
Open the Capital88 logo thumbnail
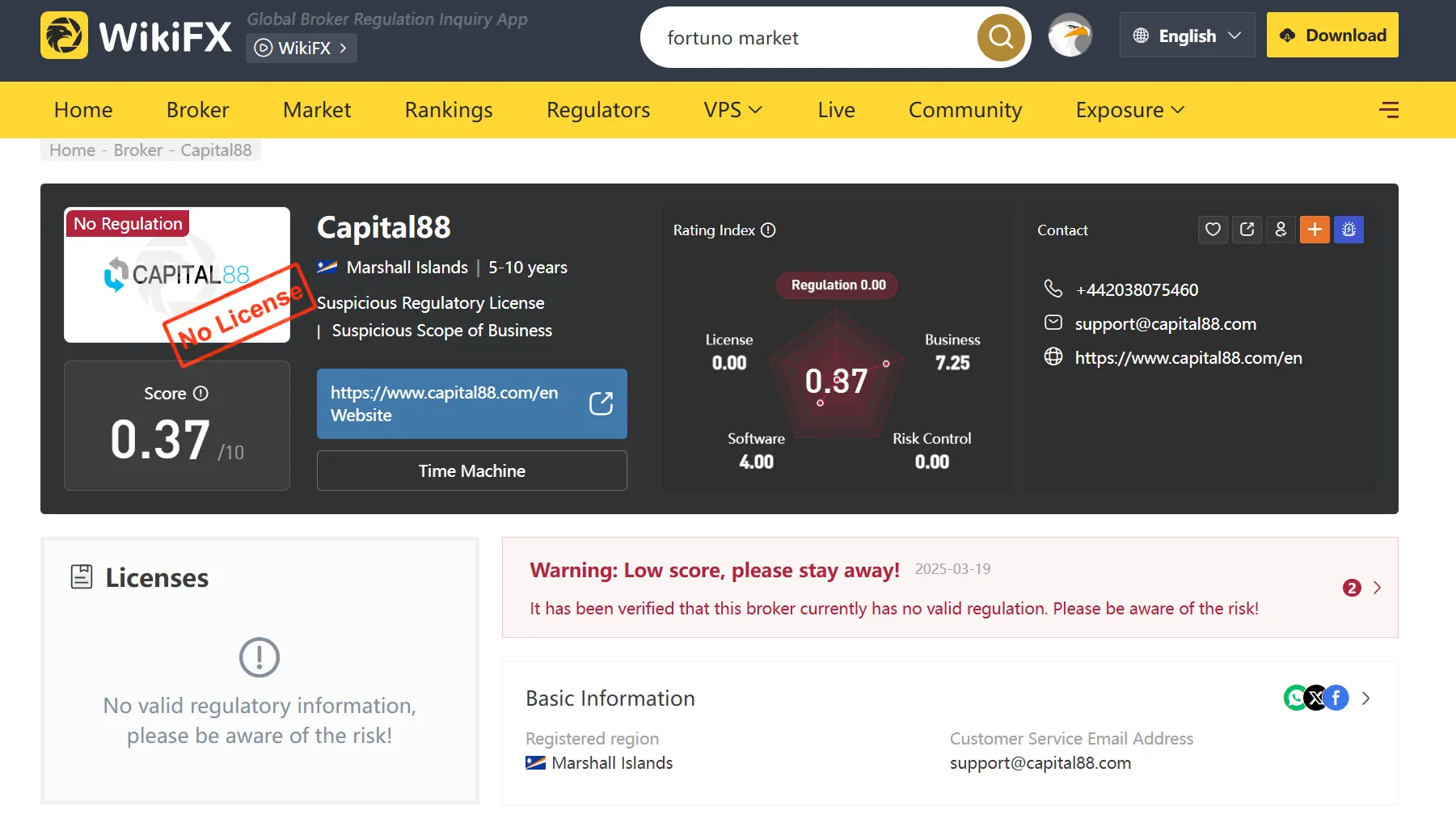(177, 275)
